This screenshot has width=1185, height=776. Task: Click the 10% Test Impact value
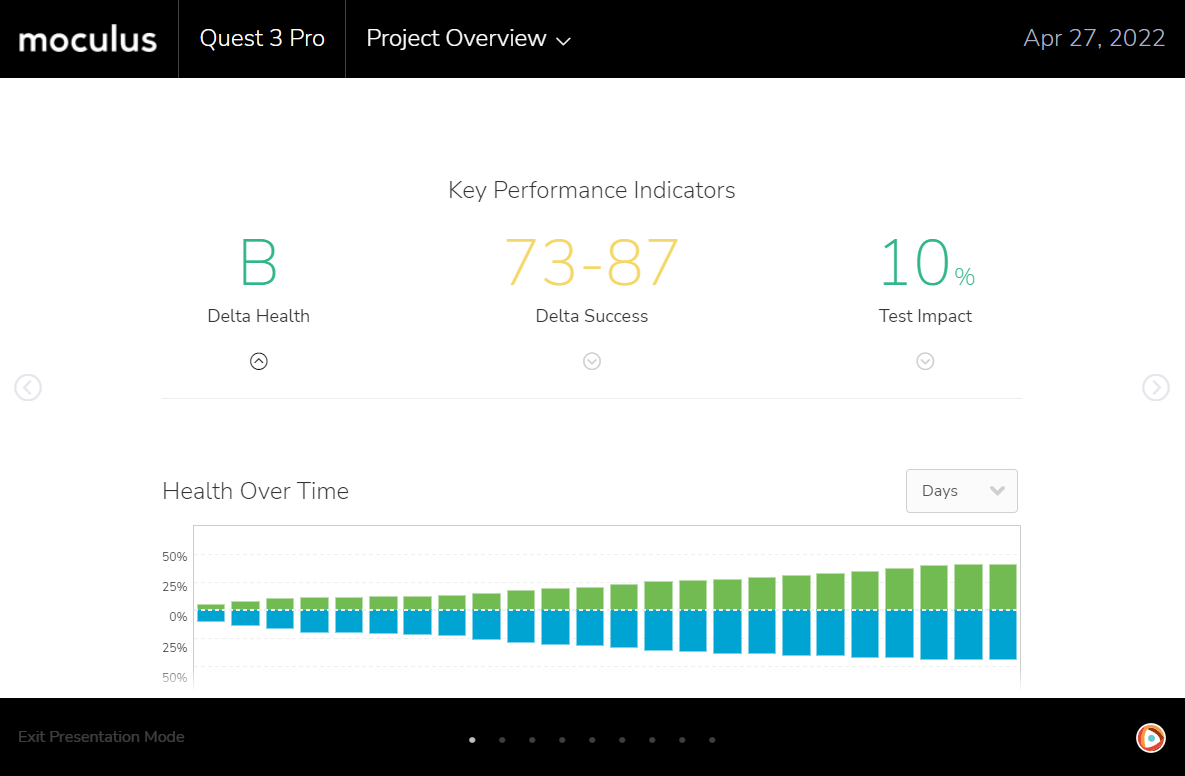pyautogui.click(x=925, y=263)
